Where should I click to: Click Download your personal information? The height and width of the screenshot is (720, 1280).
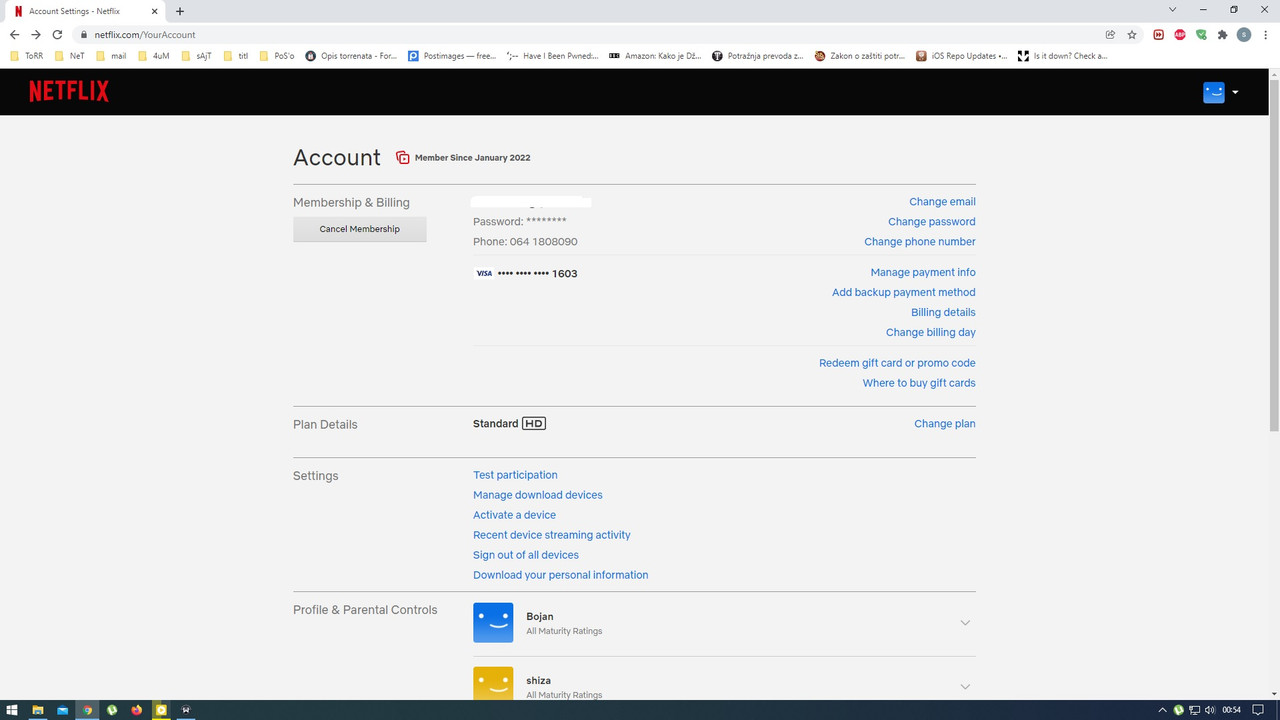561,575
